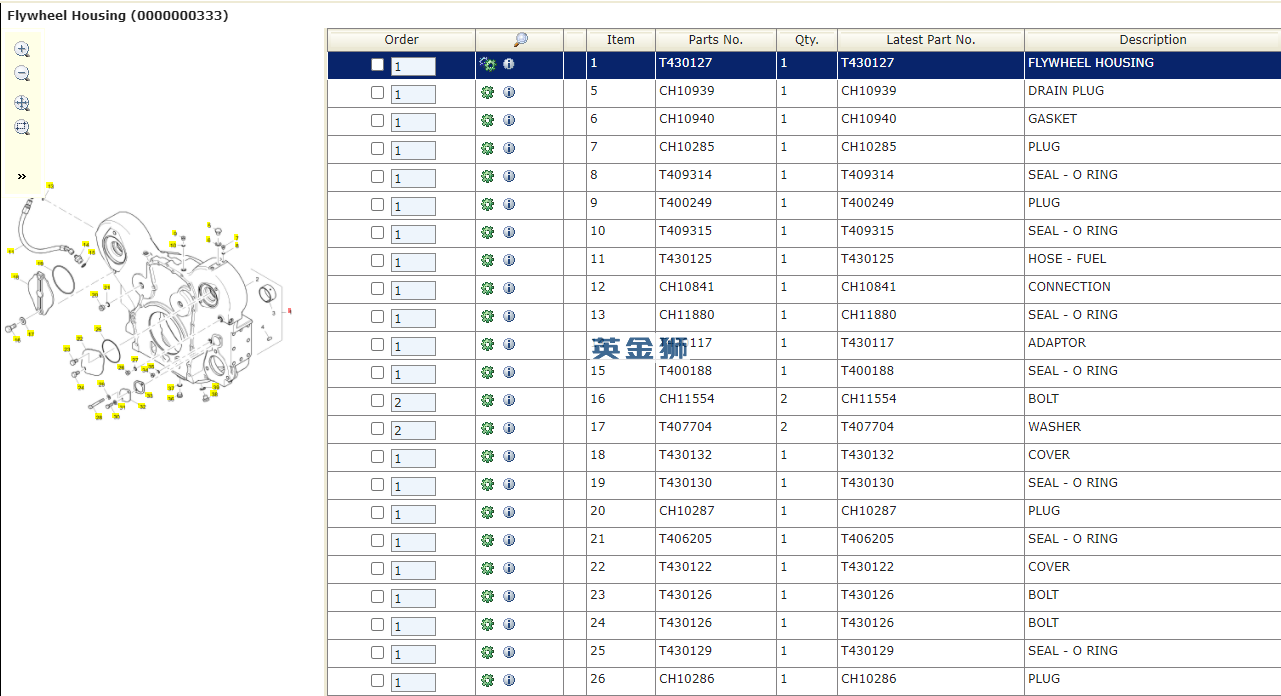Tick checkbox for item 22 COVER T430122

tap(377, 568)
